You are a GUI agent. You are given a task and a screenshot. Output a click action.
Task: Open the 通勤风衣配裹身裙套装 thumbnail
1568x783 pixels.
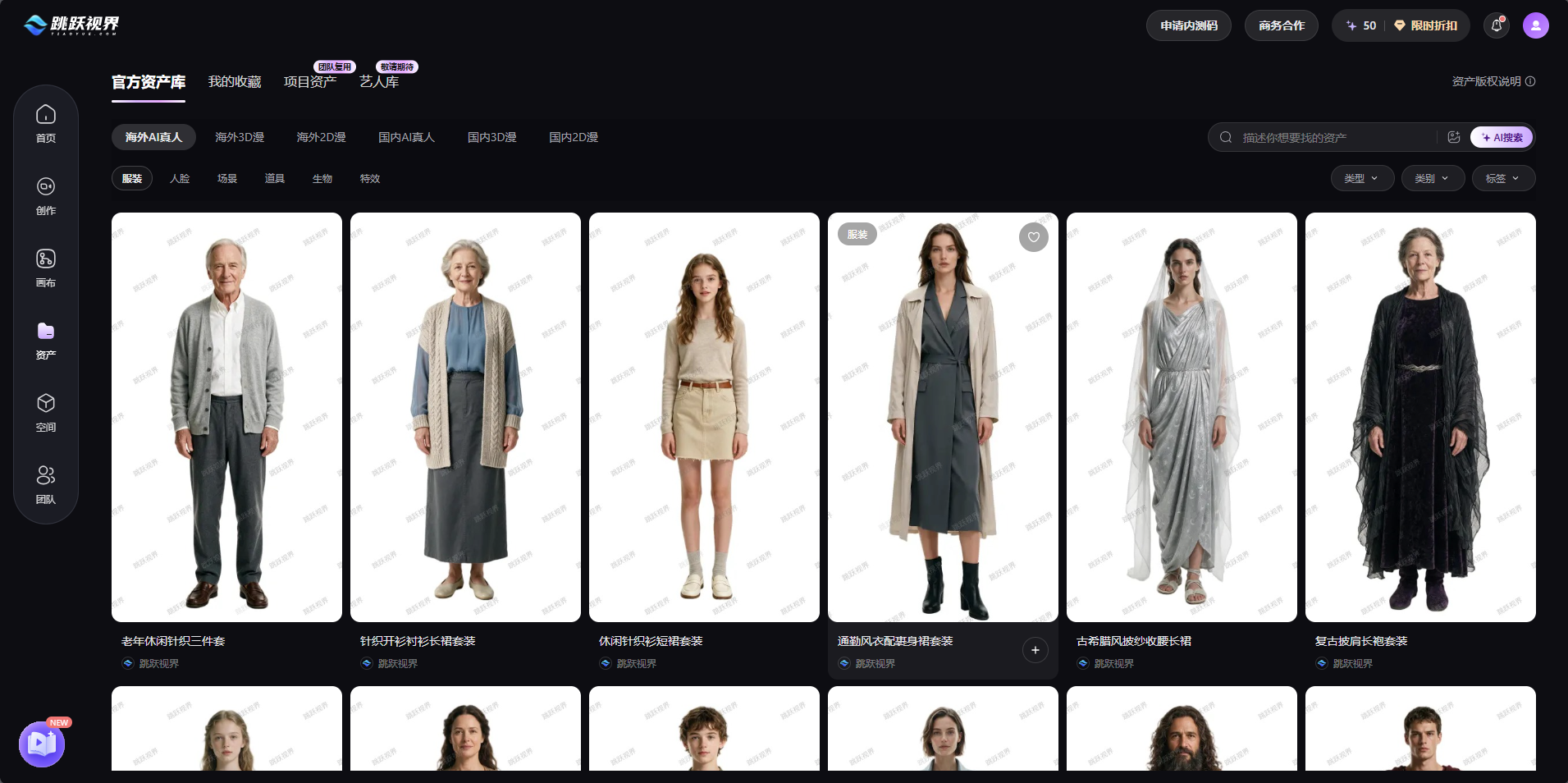tap(943, 417)
